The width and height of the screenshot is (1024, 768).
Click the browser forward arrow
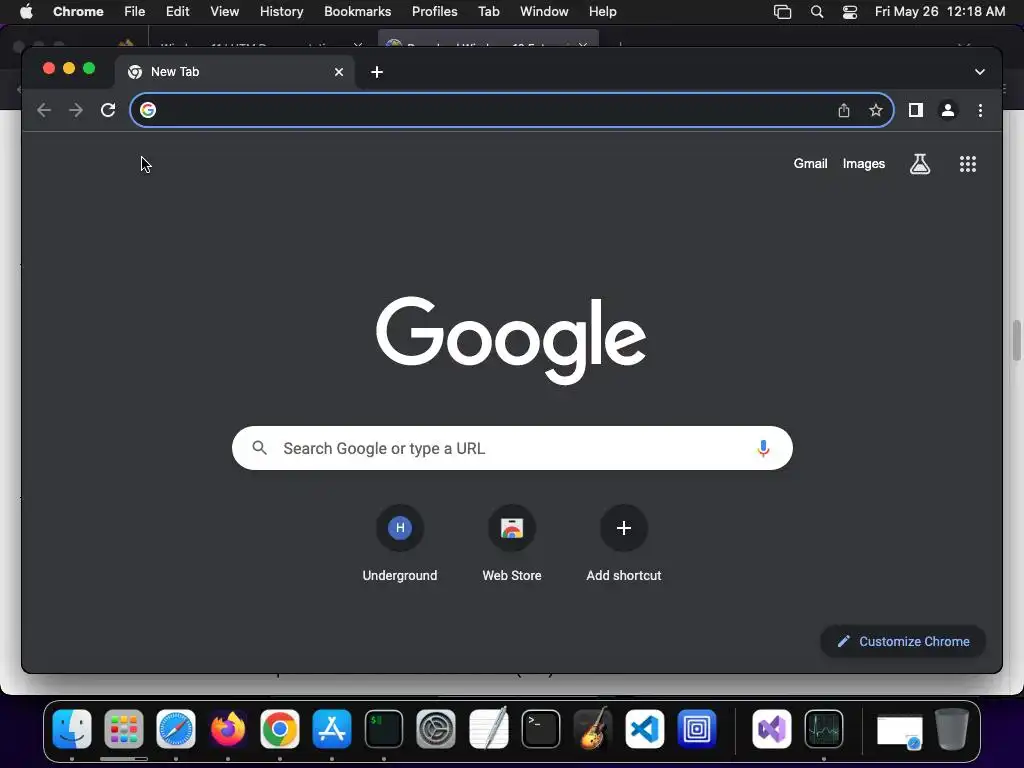tap(76, 110)
